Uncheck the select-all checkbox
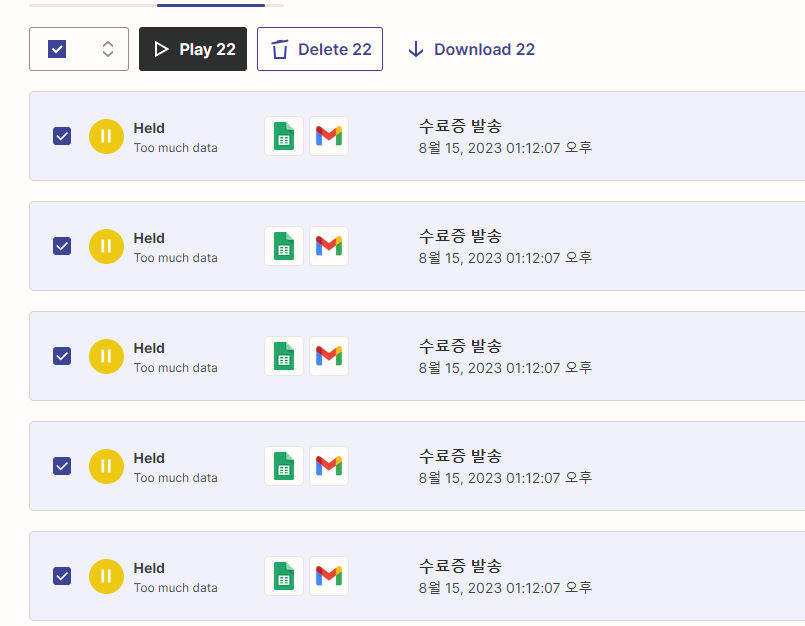This screenshot has width=805, height=626. pos(57,48)
